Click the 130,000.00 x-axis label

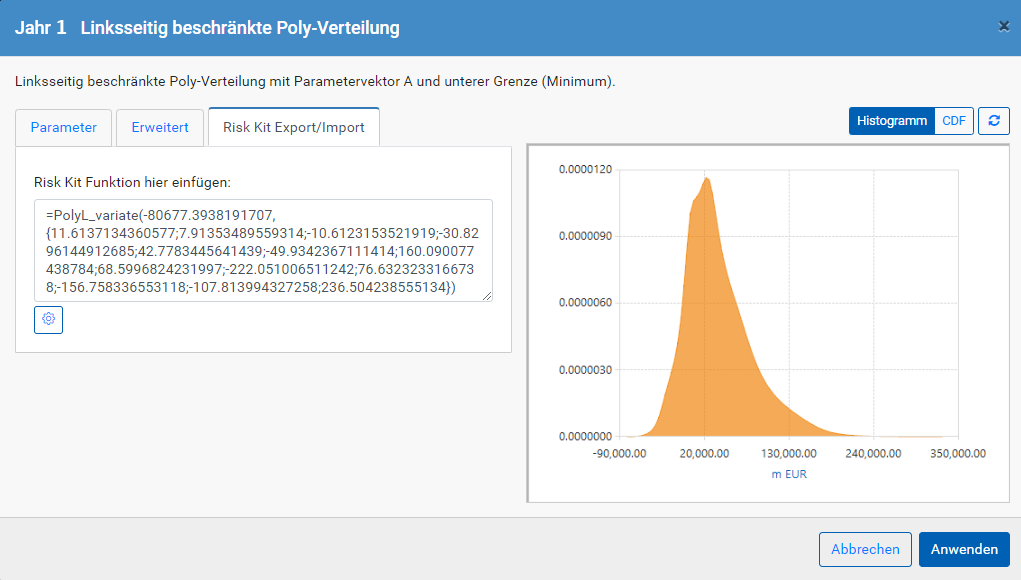(789, 454)
